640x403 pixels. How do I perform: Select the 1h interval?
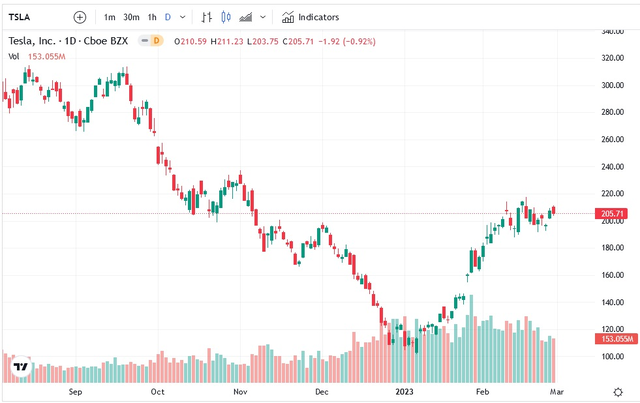pyautogui.click(x=152, y=17)
